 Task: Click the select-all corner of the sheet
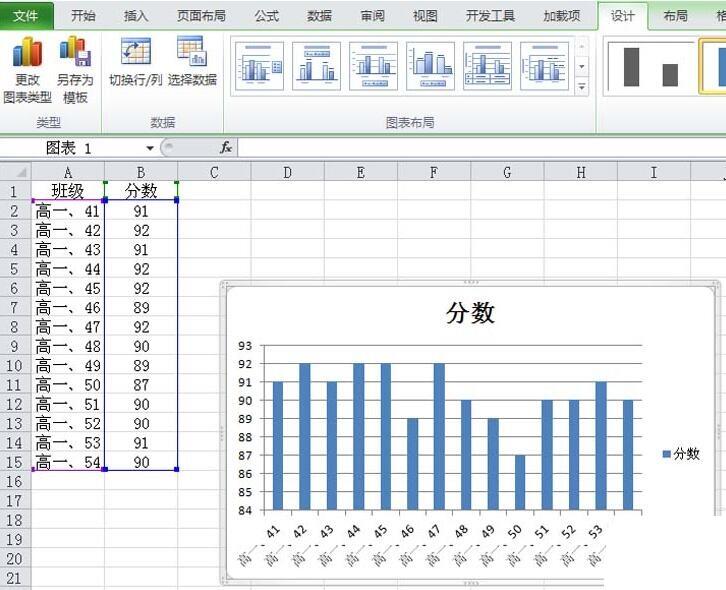pos(16,172)
